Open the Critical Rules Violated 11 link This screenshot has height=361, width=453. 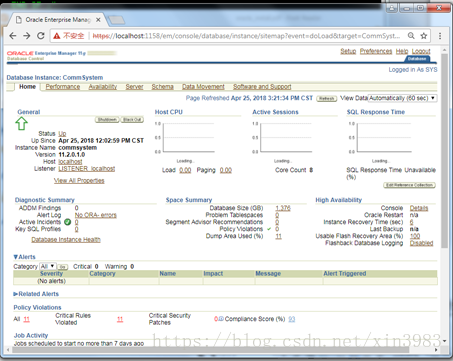click(x=120, y=319)
